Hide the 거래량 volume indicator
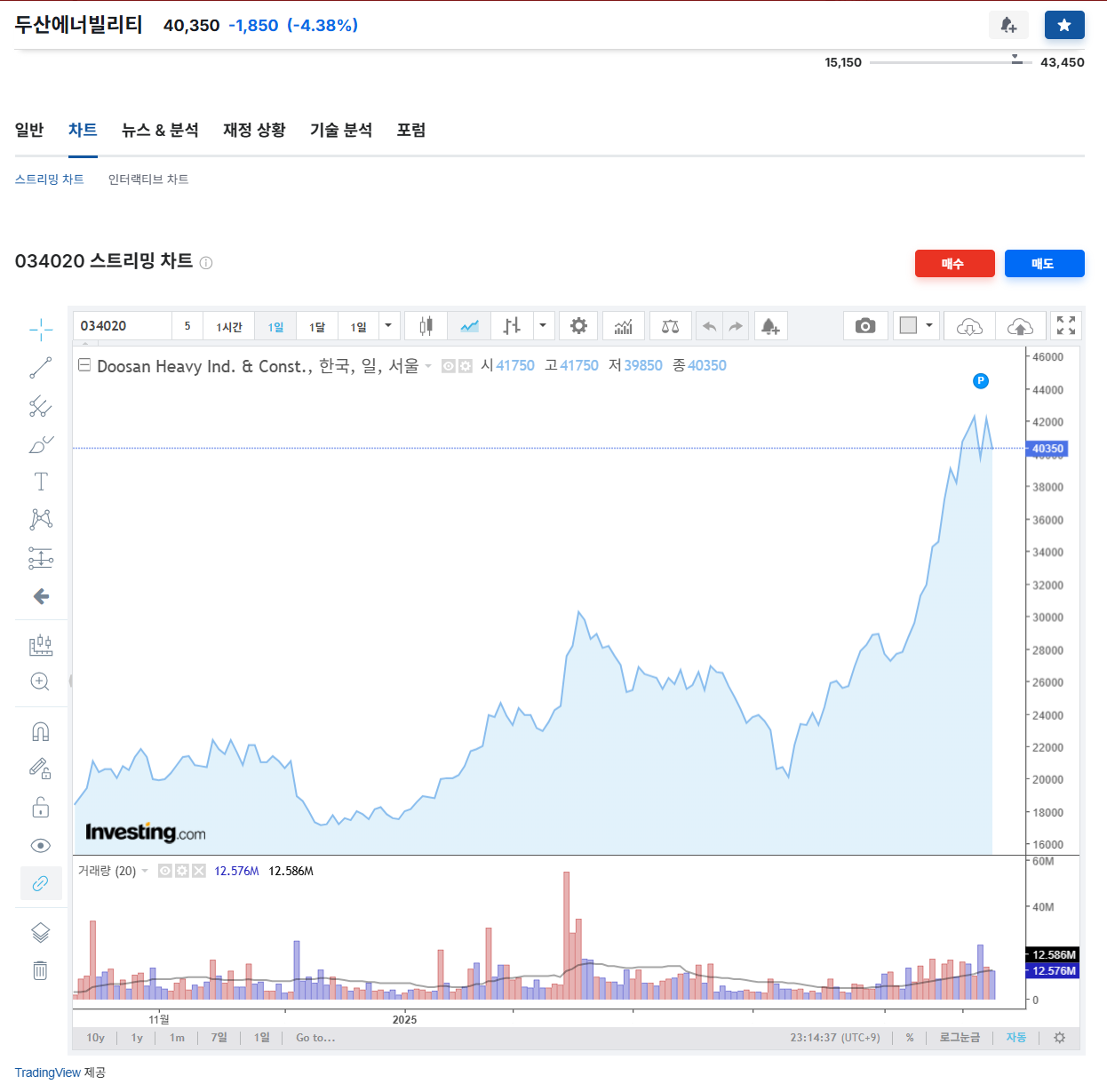The height and width of the screenshot is (1092, 1107). pyautogui.click(x=164, y=871)
